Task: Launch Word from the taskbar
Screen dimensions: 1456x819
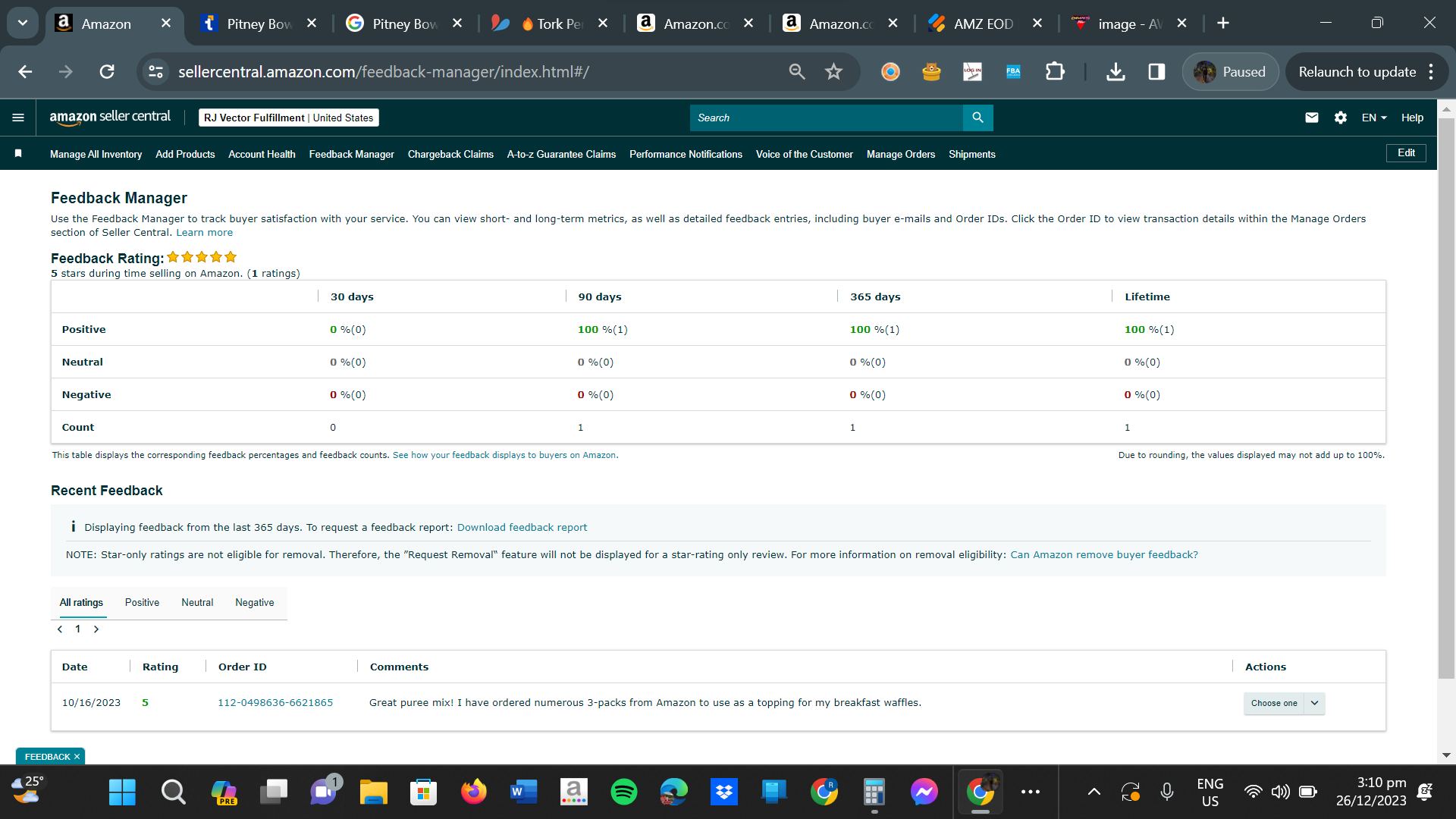Action: [x=523, y=792]
